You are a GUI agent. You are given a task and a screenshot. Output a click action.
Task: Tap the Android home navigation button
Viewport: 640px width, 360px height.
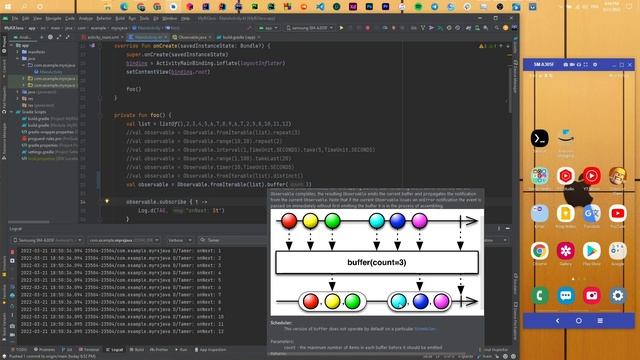coord(579,321)
